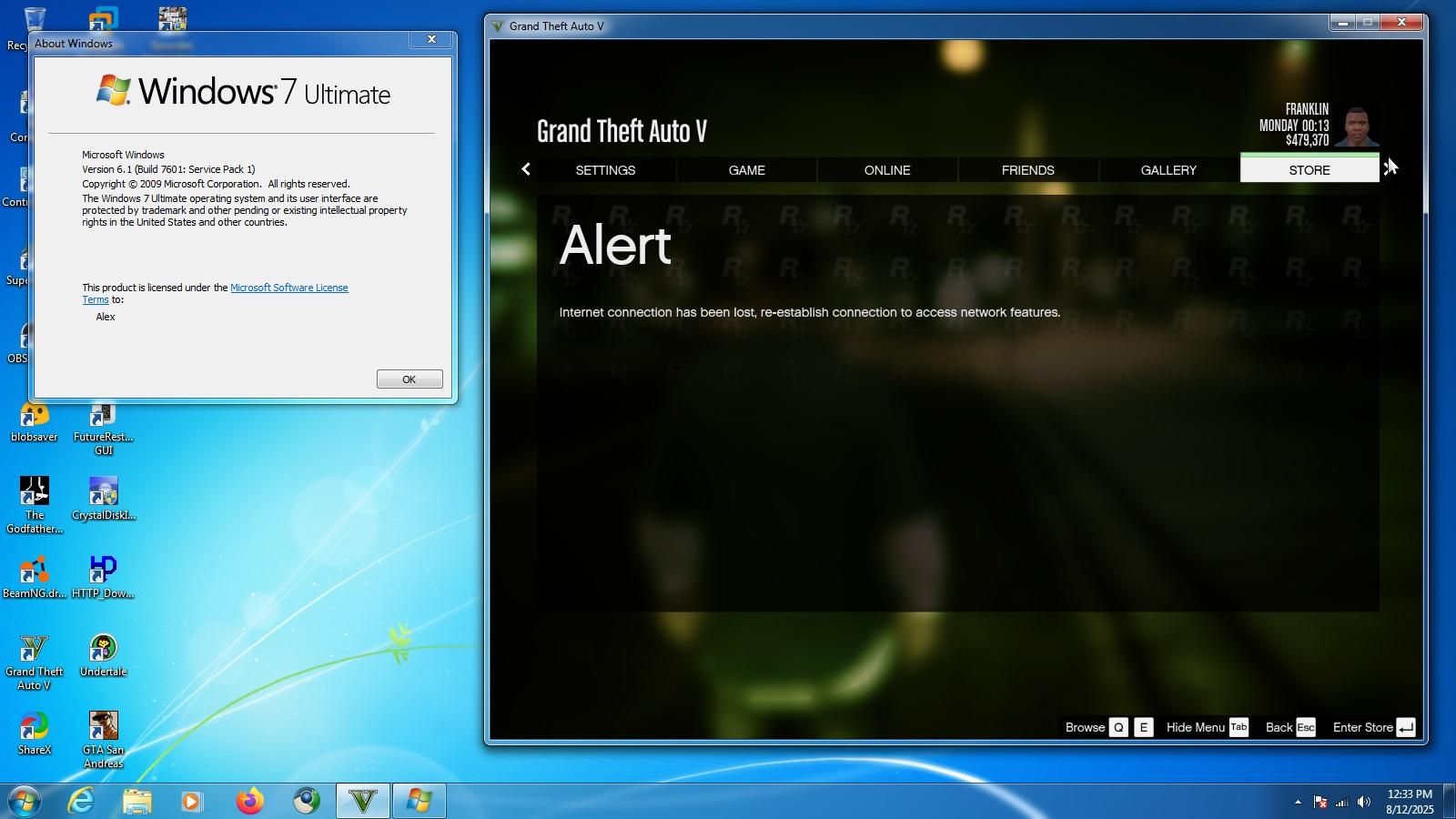Select the STORE tab
Screen dimensions: 1456x819
pyautogui.click(x=1309, y=168)
